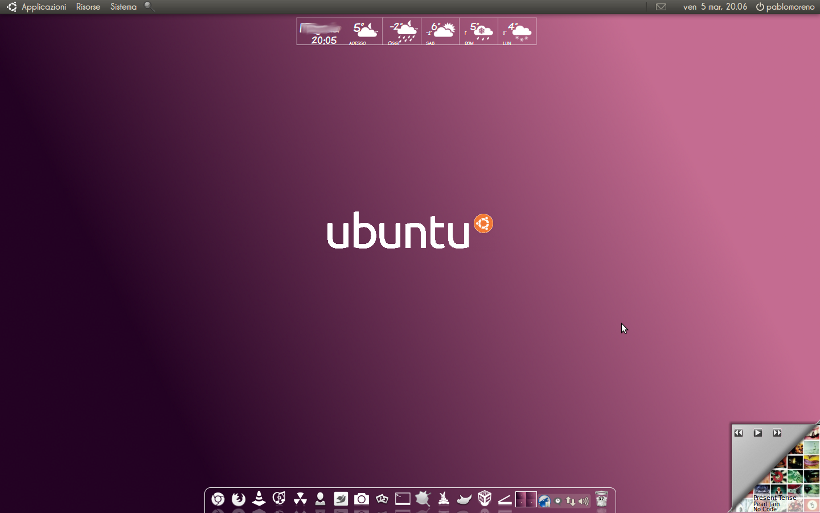Skip to next track in music widget
820x513 pixels.
(777, 433)
